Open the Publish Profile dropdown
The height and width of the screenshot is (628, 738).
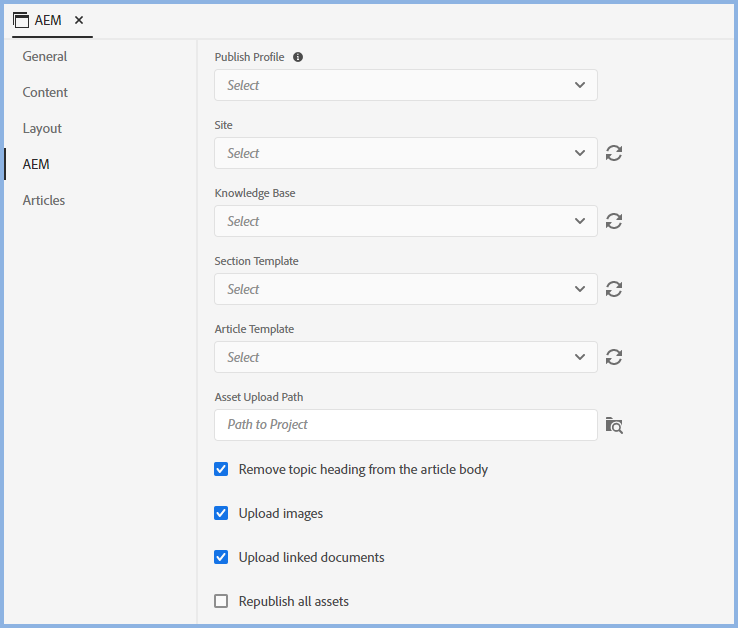tap(405, 85)
